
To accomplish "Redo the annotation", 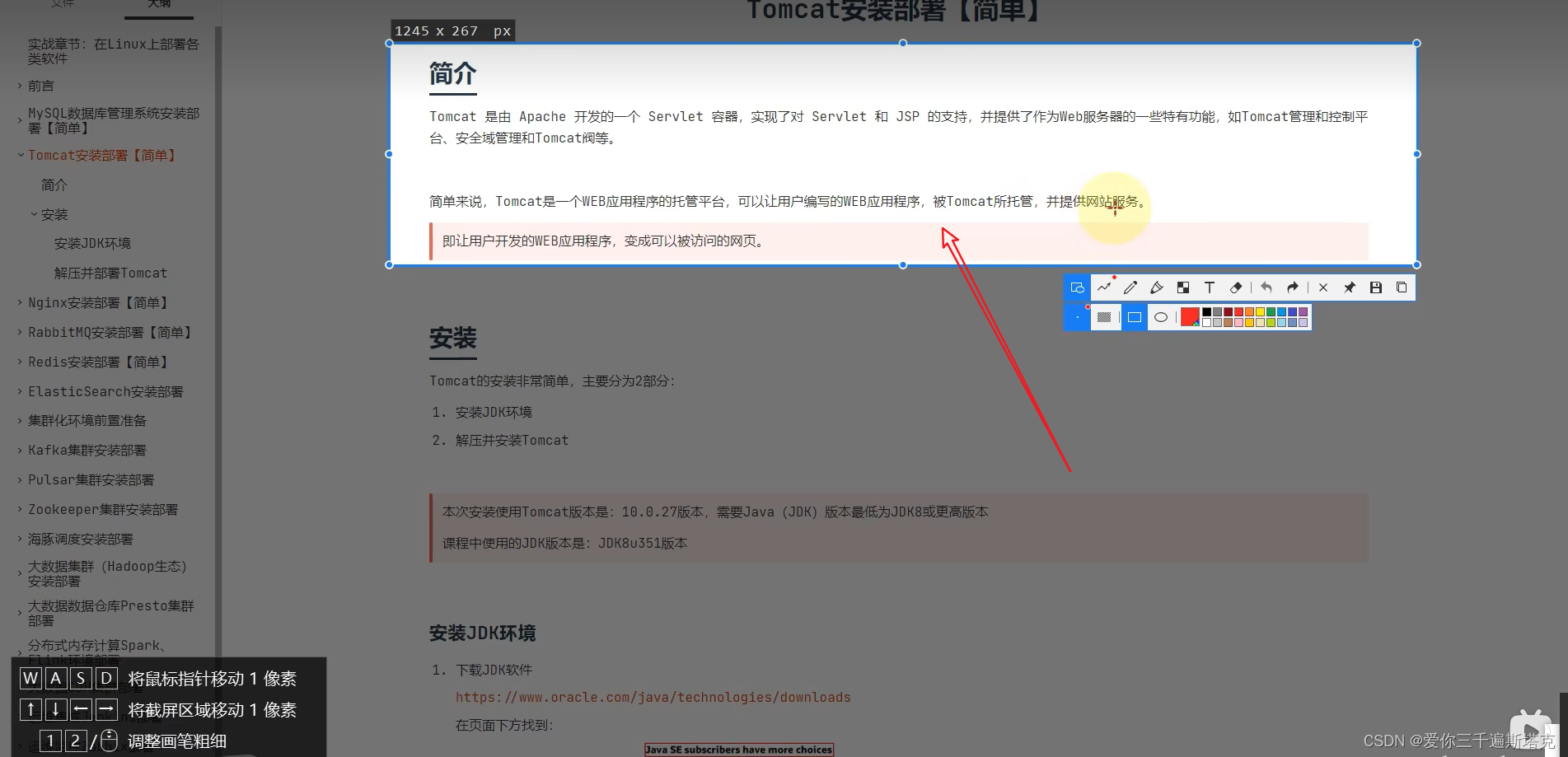I will coord(1293,287).
